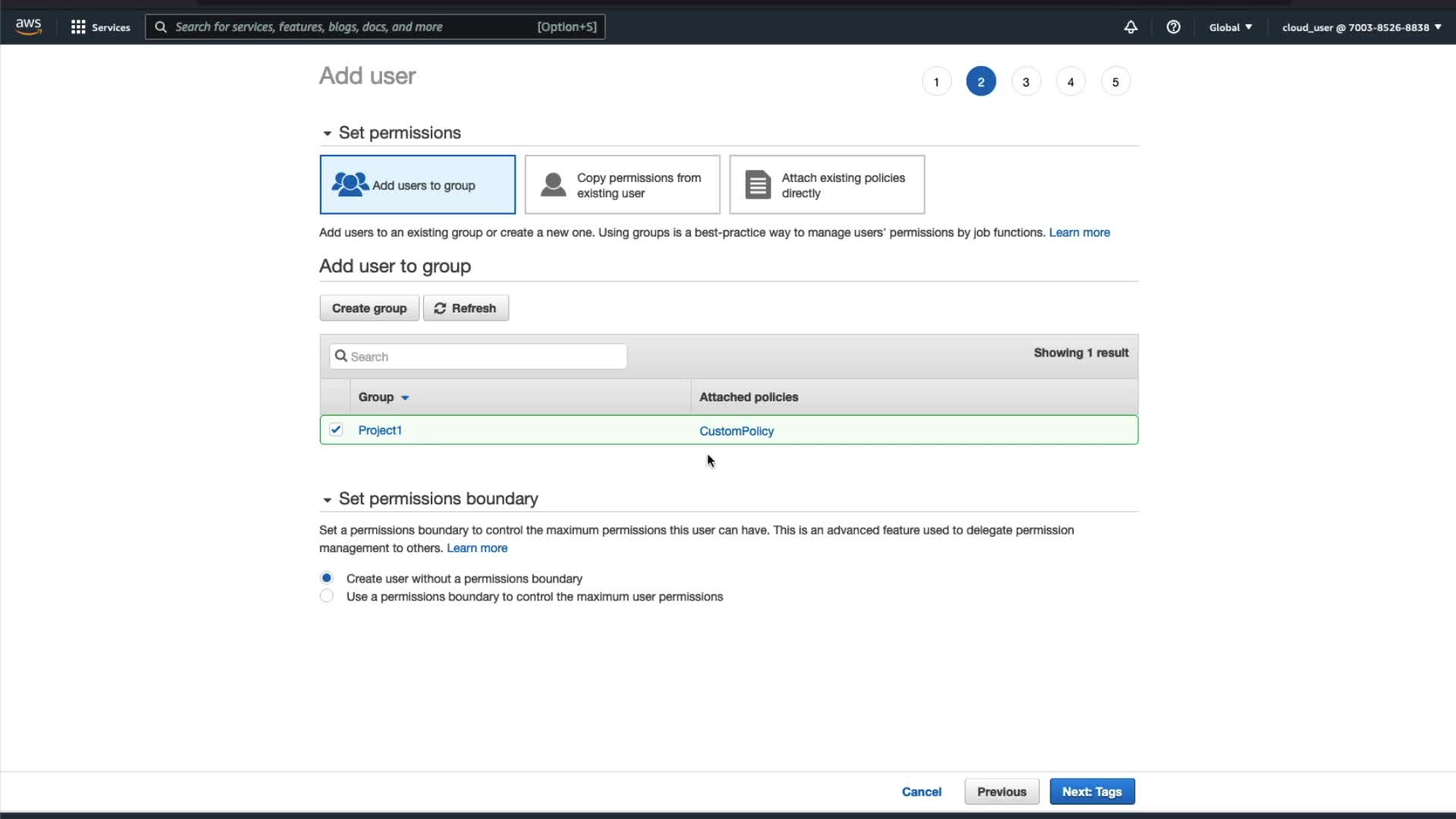Uncheck the Project1 group checkbox
The width and height of the screenshot is (1456, 819).
[336, 430]
